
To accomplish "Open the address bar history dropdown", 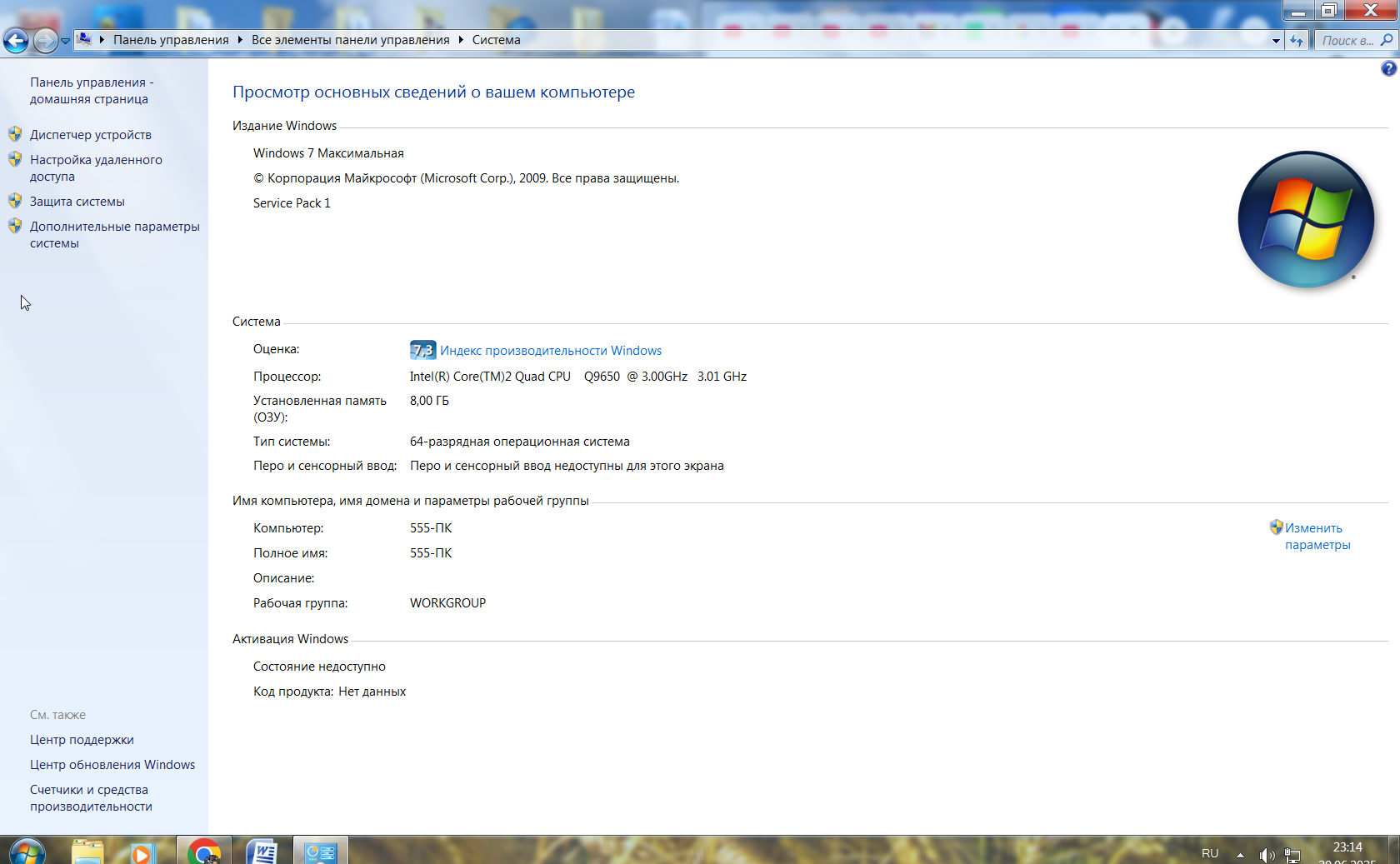I will coord(1276,40).
